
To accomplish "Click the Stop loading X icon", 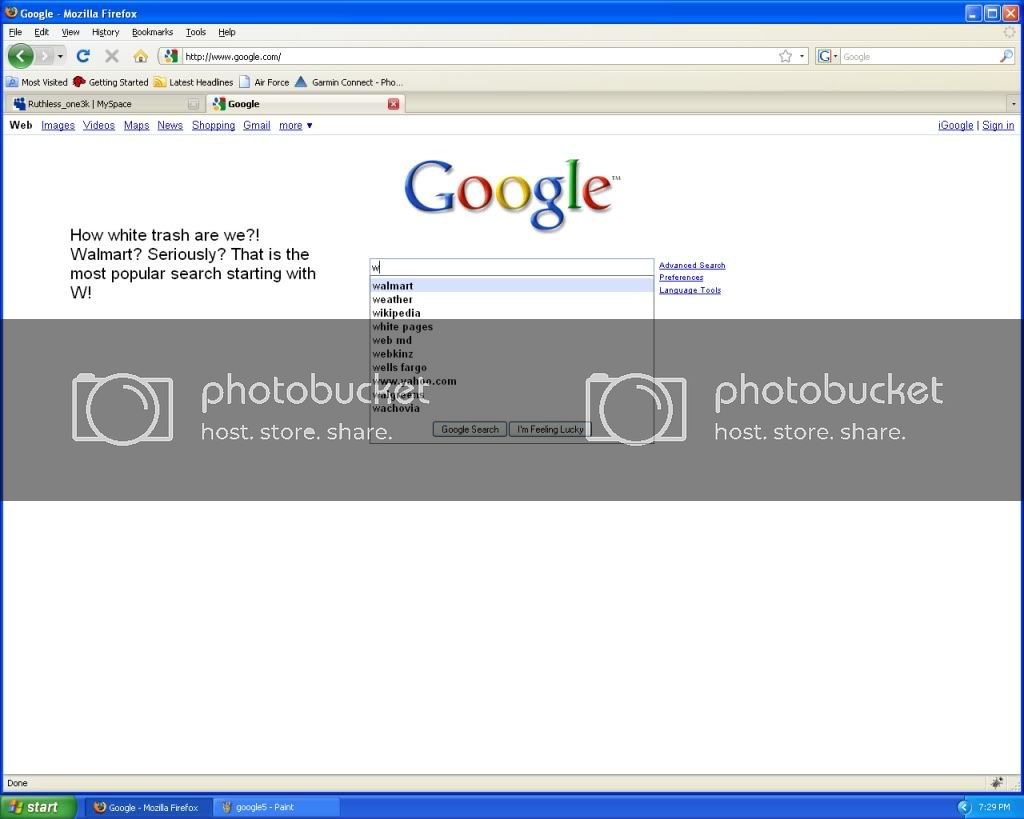I will (112, 56).
